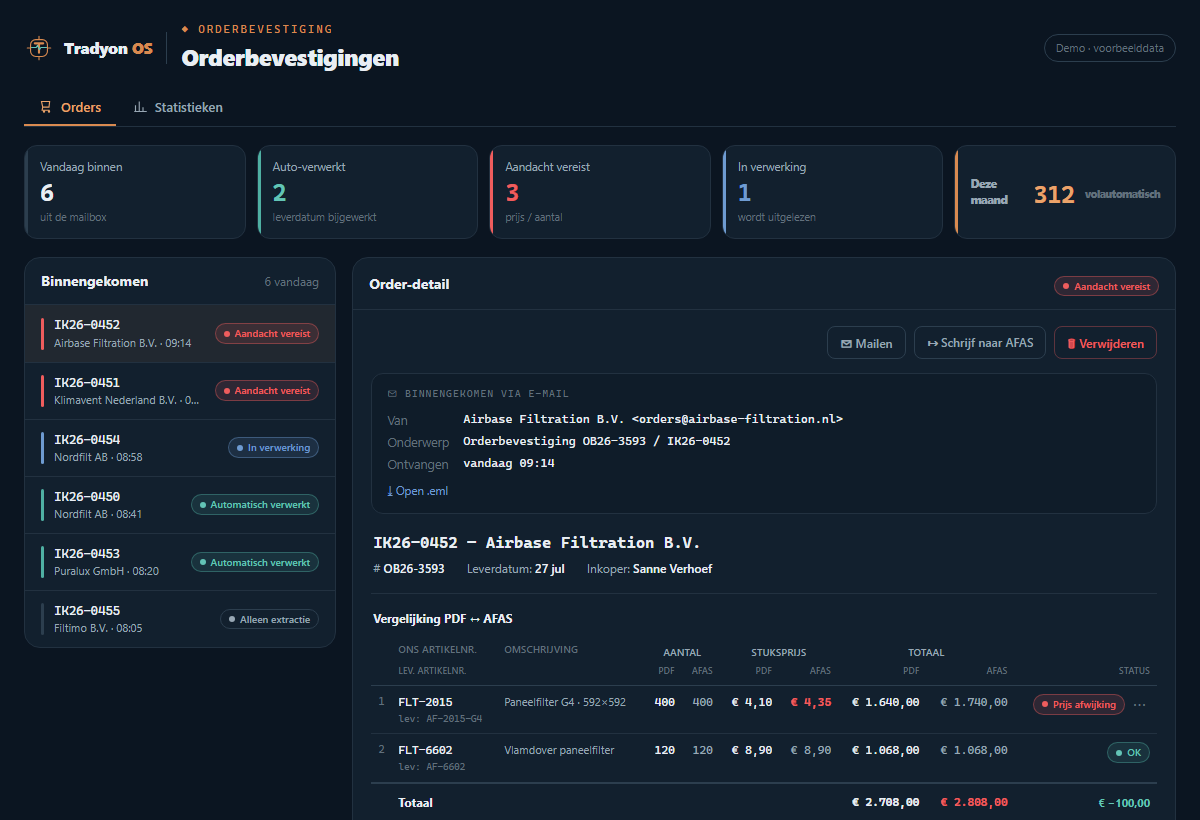Click the PDF grand total € 2.708,00
The width and height of the screenshot is (1200, 820).
pyautogui.click(x=886, y=802)
